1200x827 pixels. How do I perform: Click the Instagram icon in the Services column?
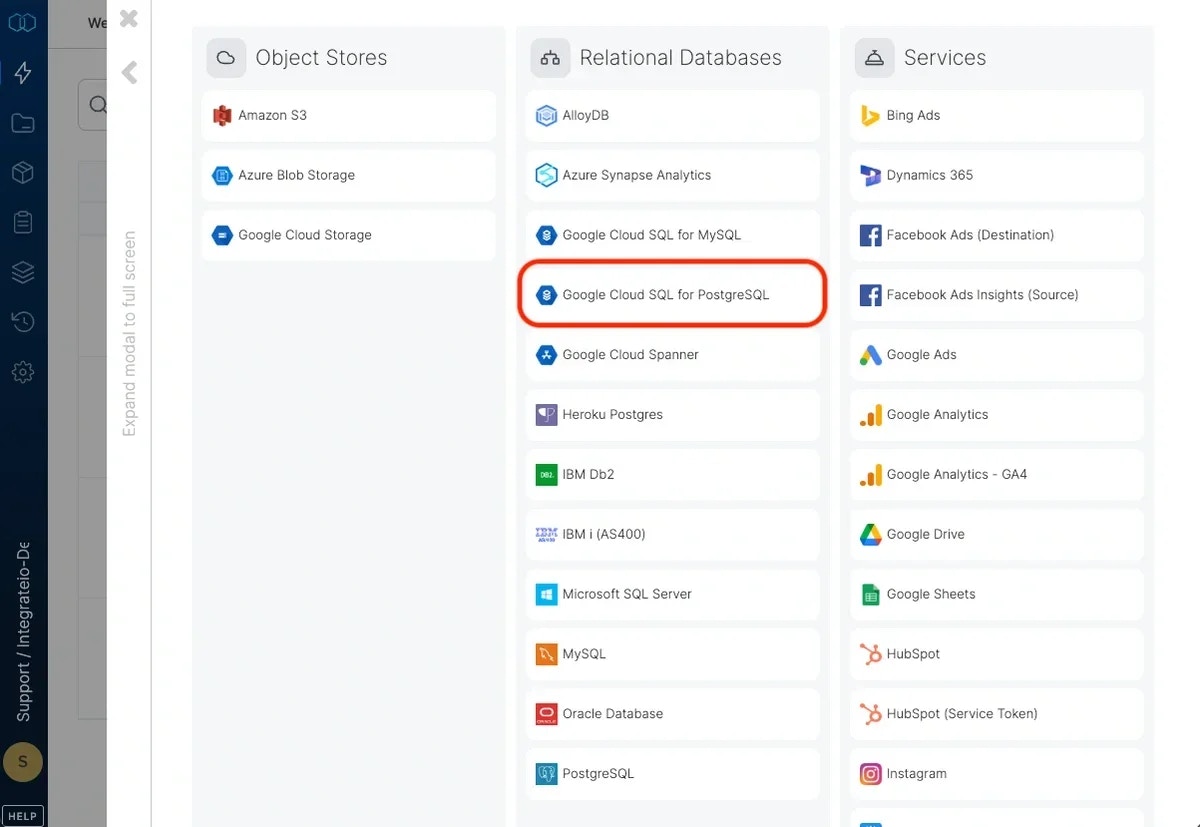point(871,773)
